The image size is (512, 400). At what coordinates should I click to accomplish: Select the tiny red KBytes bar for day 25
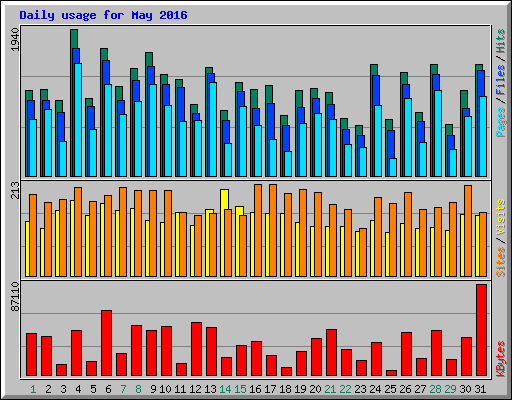pyautogui.click(x=391, y=373)
